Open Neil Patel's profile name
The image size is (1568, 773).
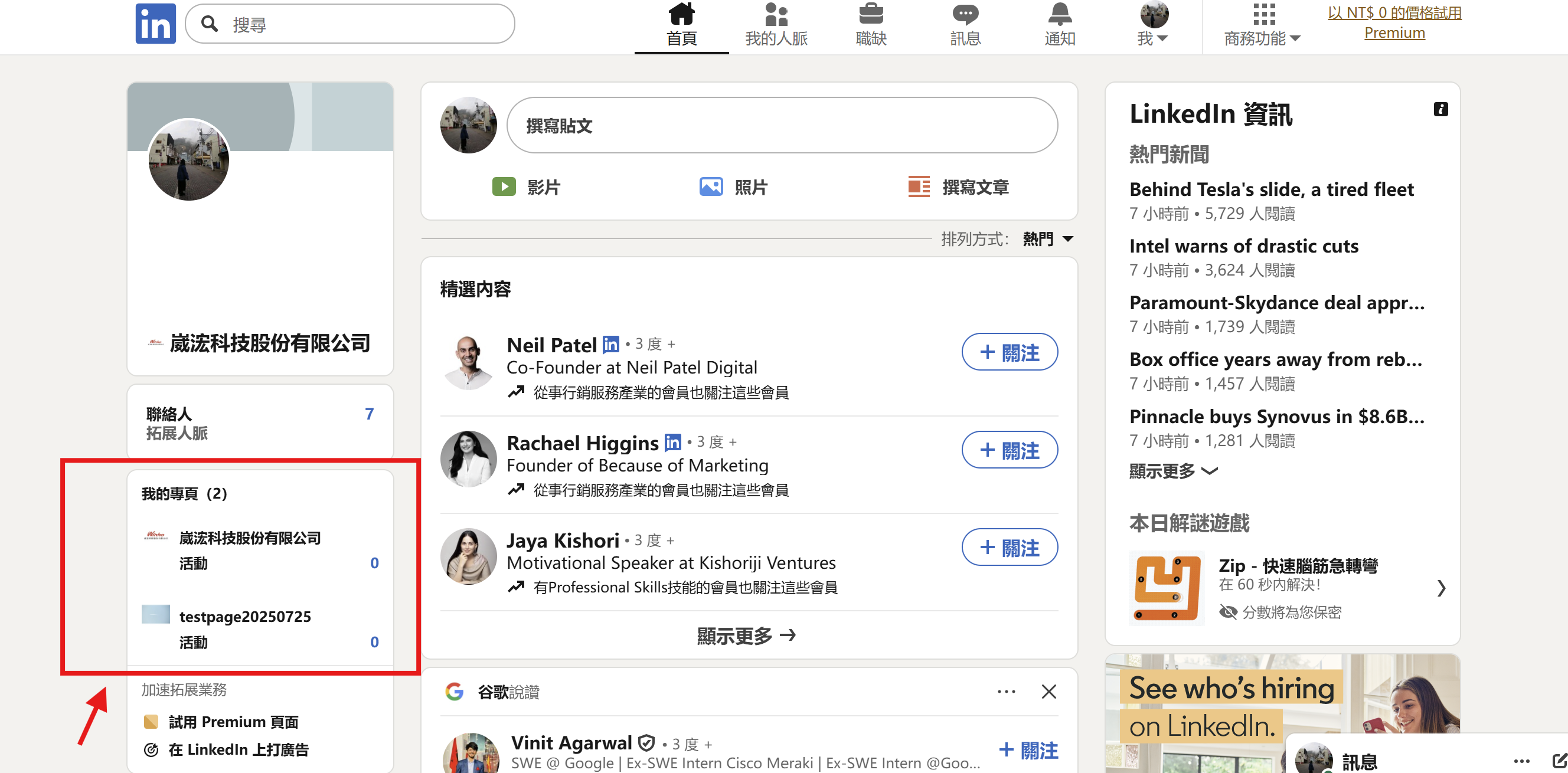click(x=551, y=345)
